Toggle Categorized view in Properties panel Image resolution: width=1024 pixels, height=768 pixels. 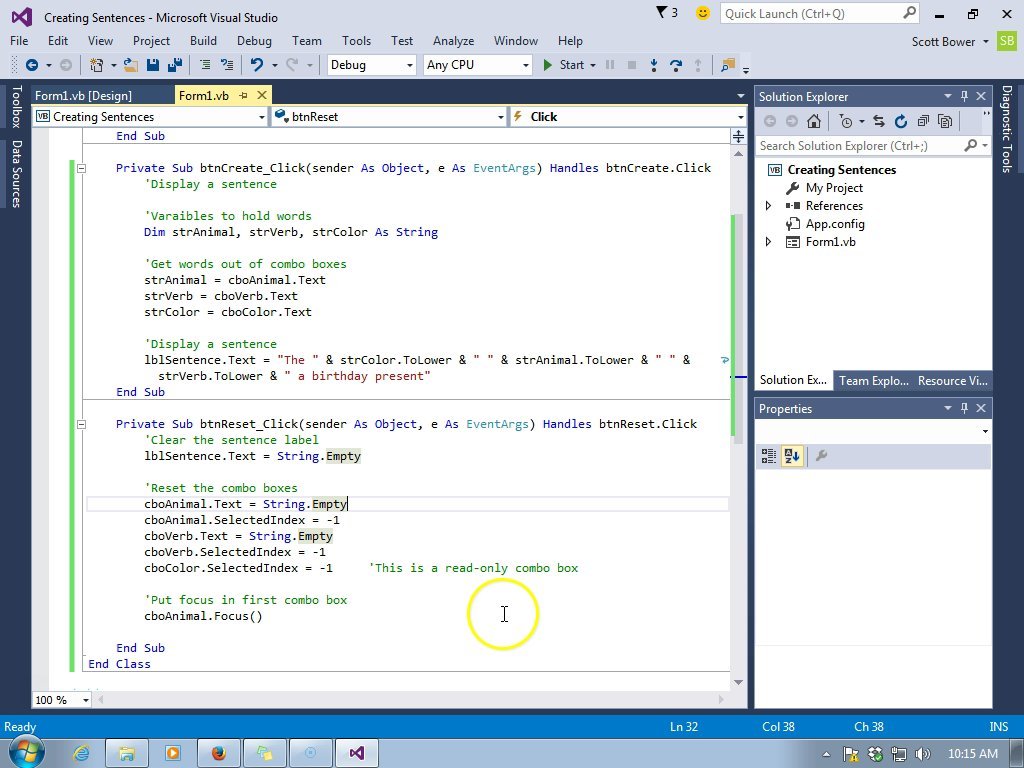pos(769,456)
